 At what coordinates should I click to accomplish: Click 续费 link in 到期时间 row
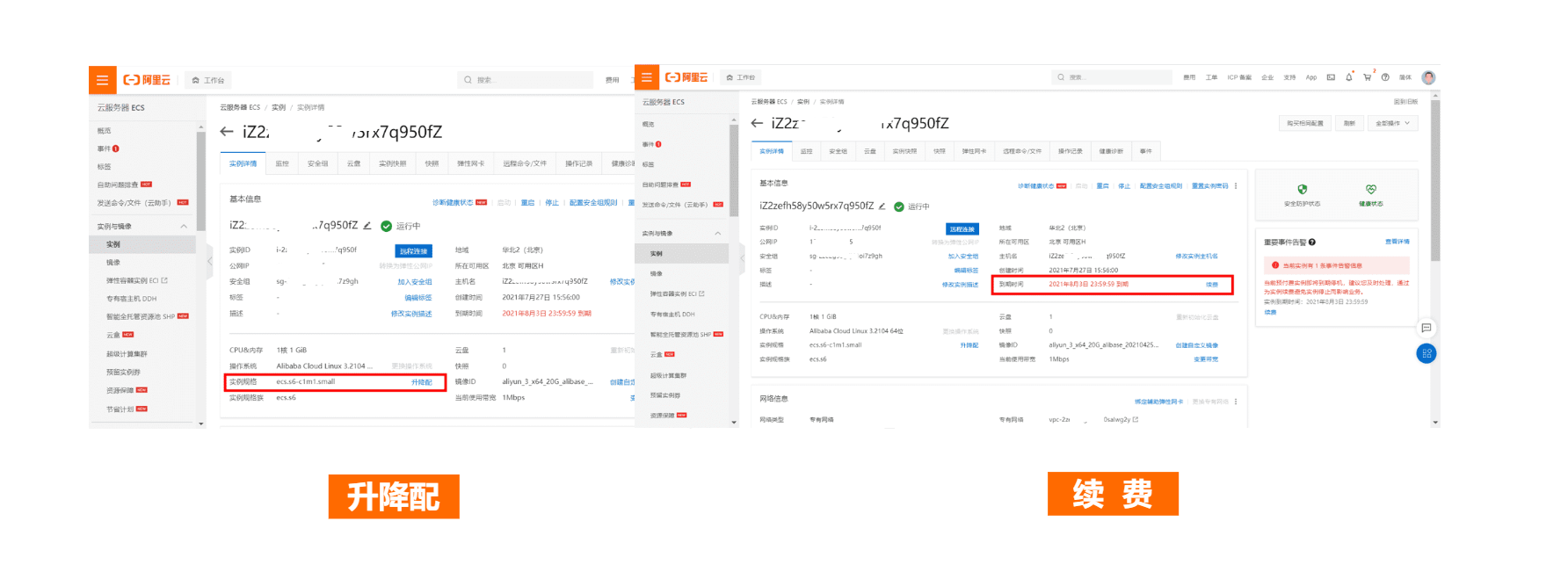[1212, 285]
